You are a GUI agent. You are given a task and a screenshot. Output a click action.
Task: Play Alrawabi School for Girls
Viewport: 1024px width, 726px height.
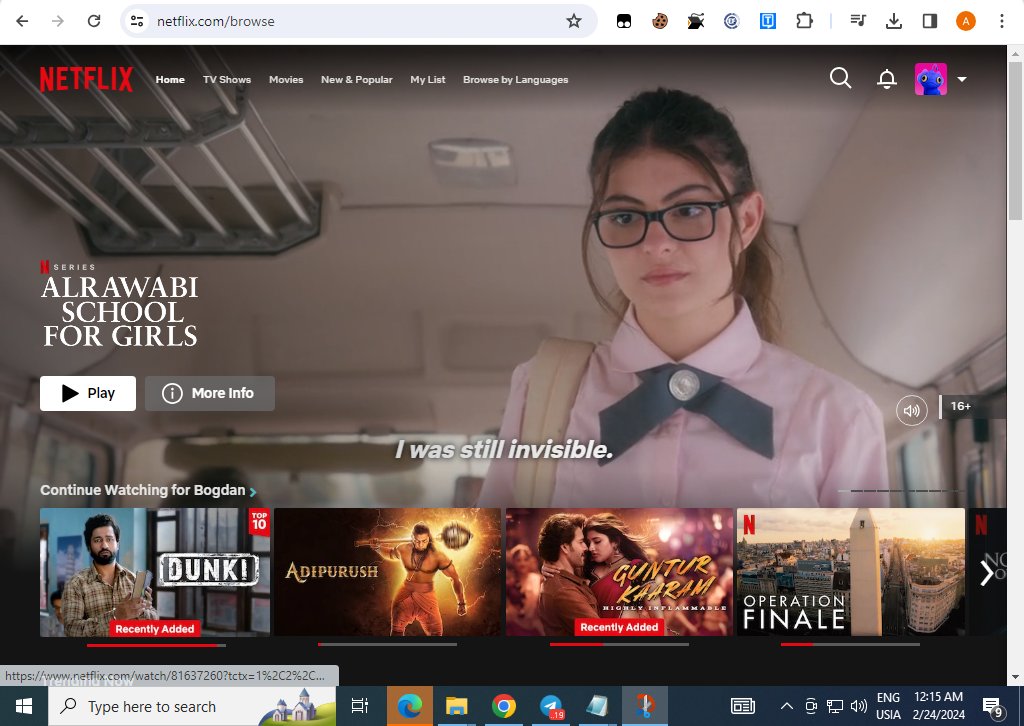click(88, 393)
